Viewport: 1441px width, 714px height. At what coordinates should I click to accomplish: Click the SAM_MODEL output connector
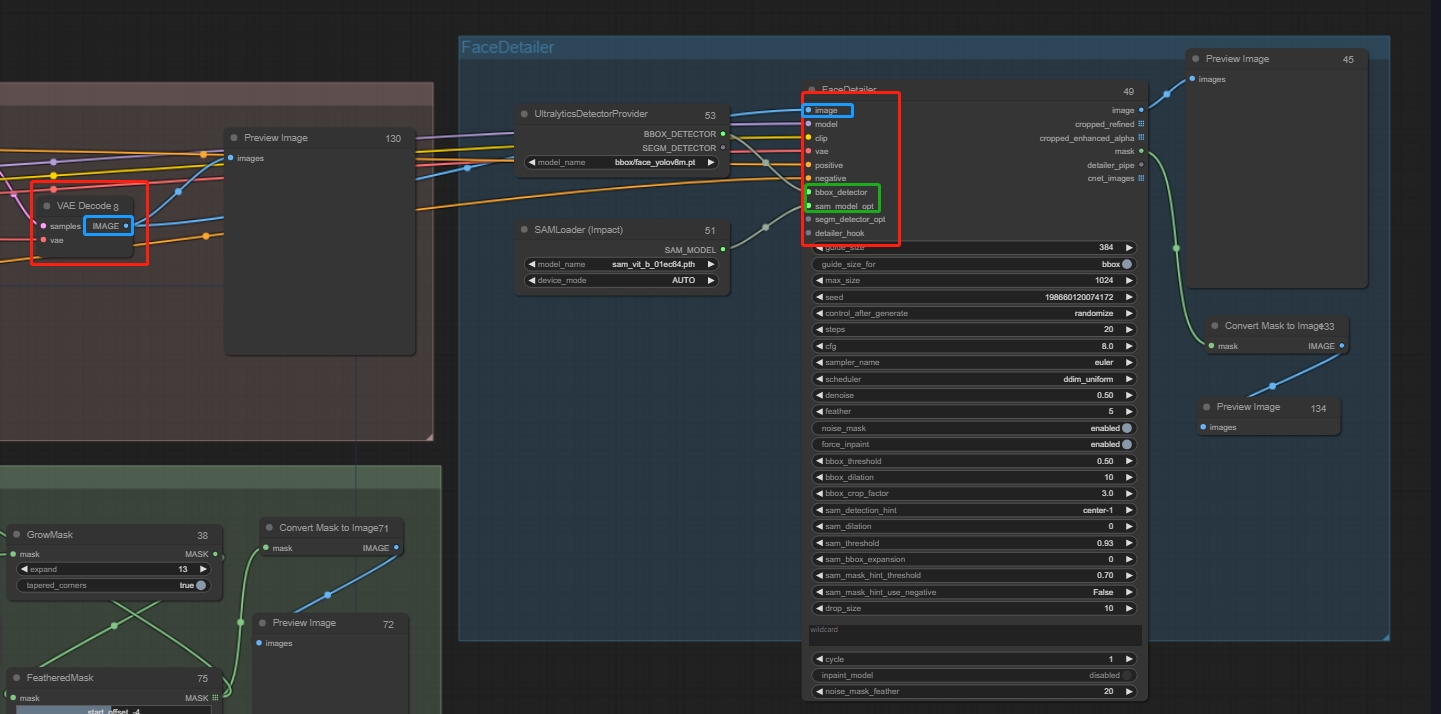coord(723,250)
